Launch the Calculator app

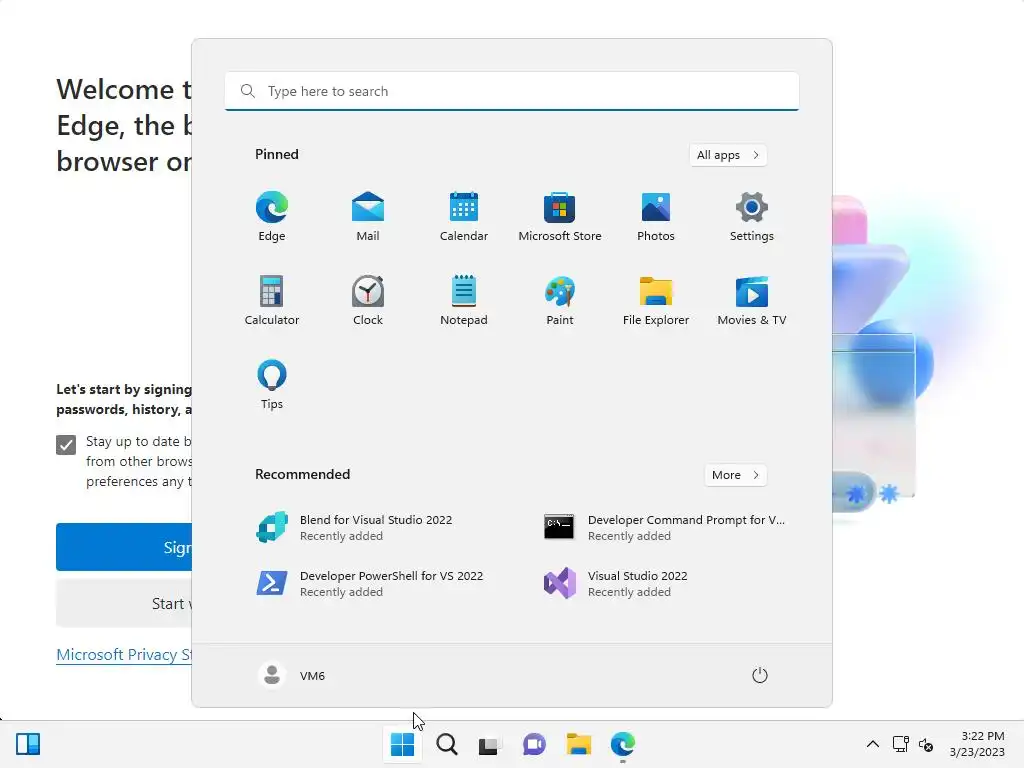coord(272,300)
